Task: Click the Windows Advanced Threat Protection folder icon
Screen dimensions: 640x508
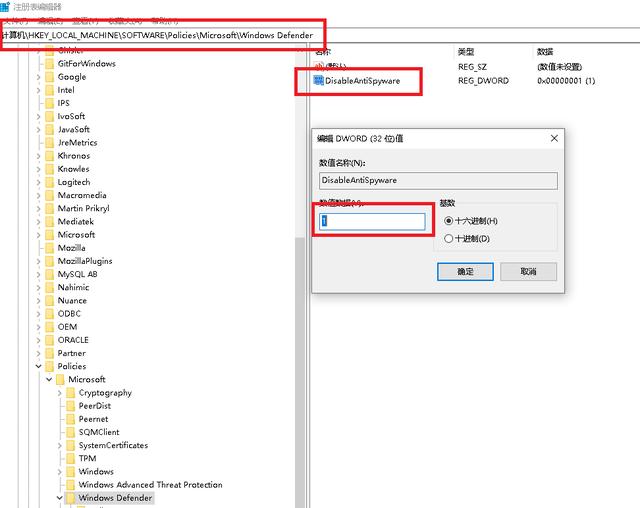Action: point(71,484)
